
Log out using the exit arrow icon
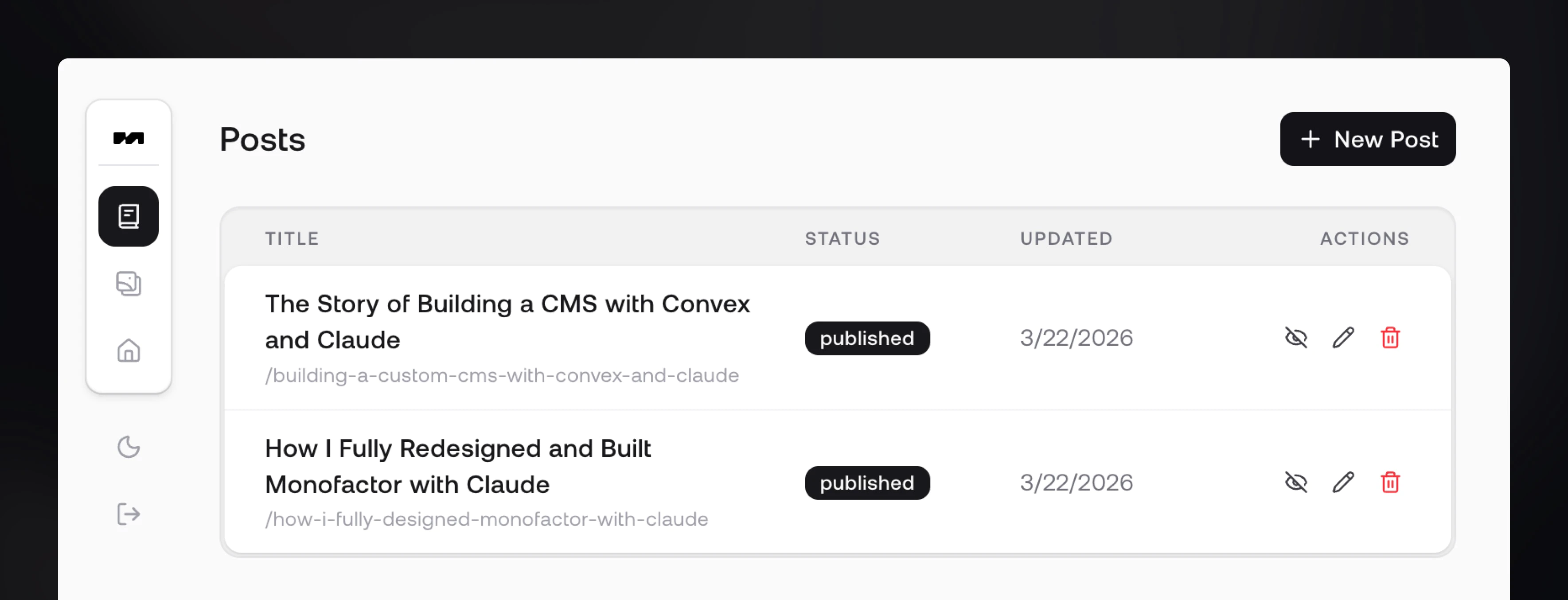click(x=129, y=514)
